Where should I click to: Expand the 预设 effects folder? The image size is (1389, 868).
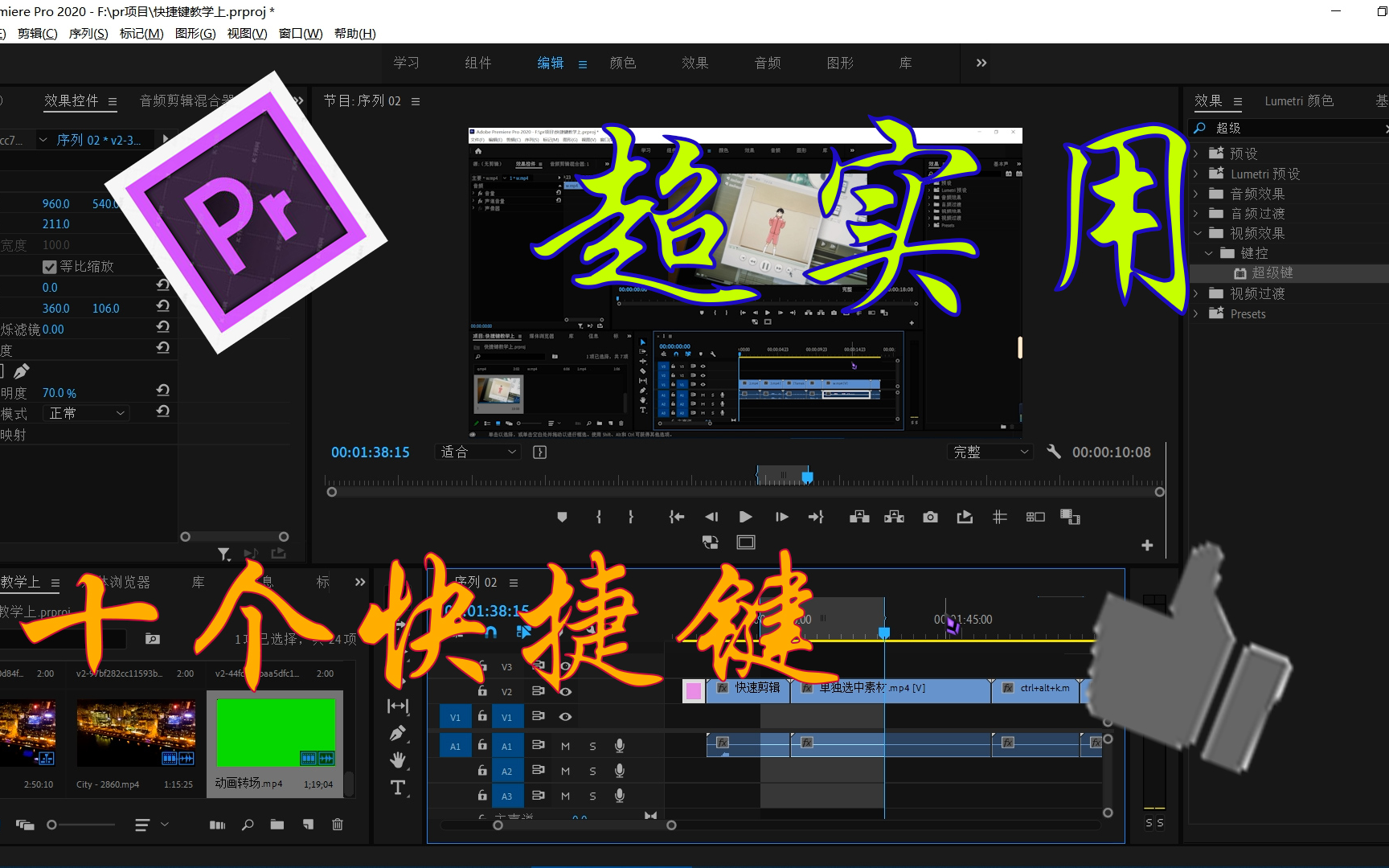pyautogui.click(x=1196, y=153)
